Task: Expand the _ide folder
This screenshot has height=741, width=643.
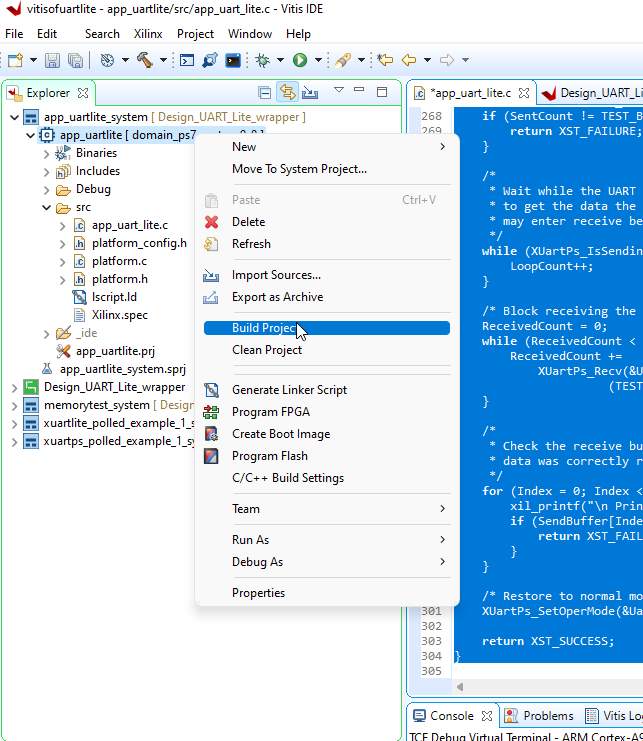Action: point(46,334)
